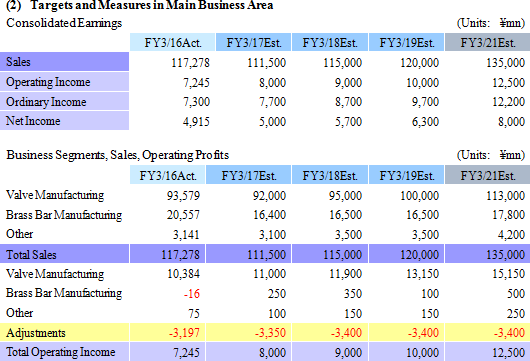Click the "Business Segments, Sales, Operating Profits" title
Image resolution: width=530 pixels, height=361 pixels.
[118, 155]
